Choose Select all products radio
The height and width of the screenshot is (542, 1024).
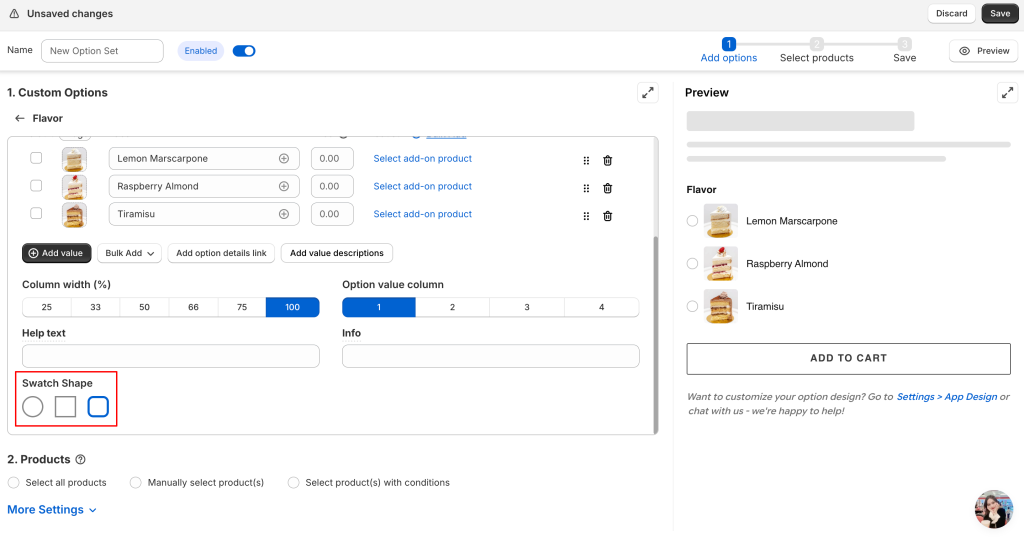tap(14, 483)
